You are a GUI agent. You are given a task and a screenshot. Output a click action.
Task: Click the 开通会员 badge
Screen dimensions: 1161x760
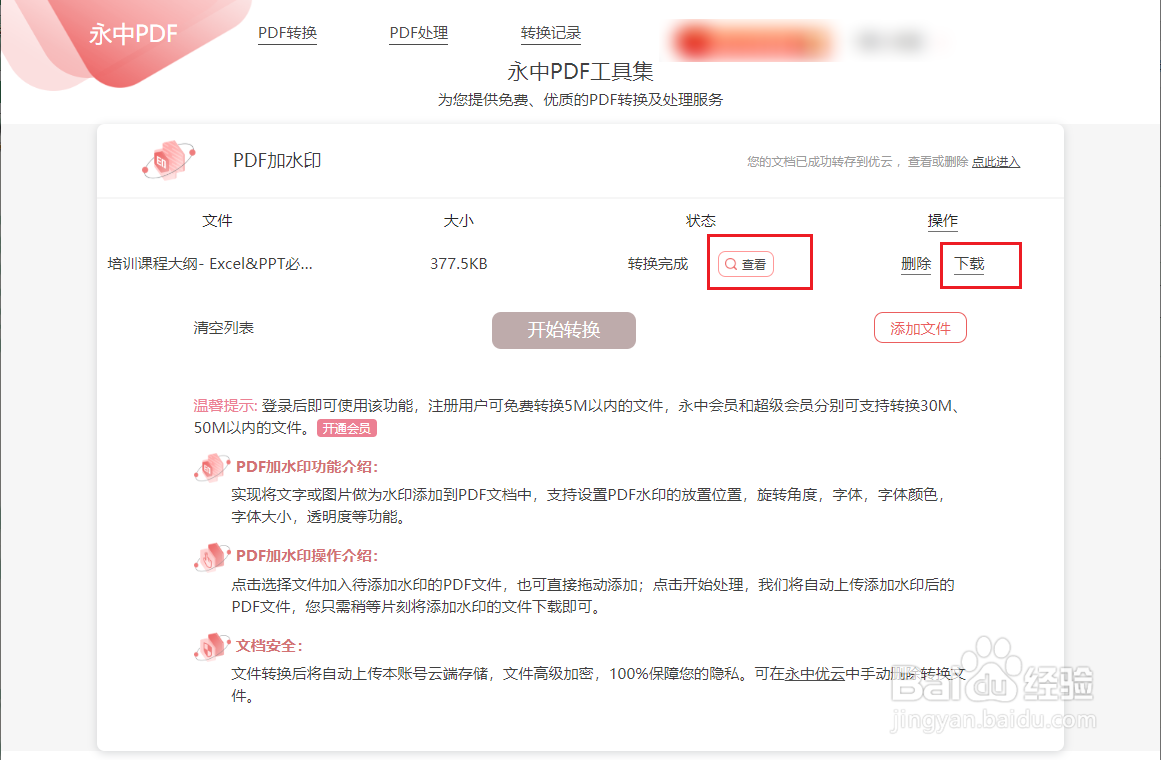click(347, 428)
